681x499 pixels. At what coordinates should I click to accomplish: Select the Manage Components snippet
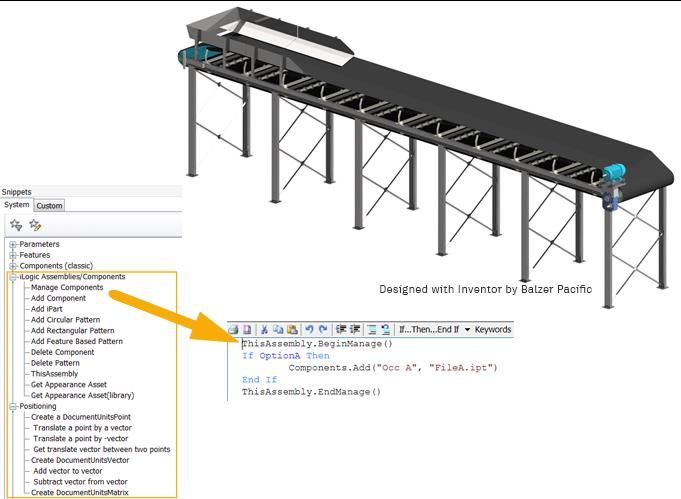point(67,288)
